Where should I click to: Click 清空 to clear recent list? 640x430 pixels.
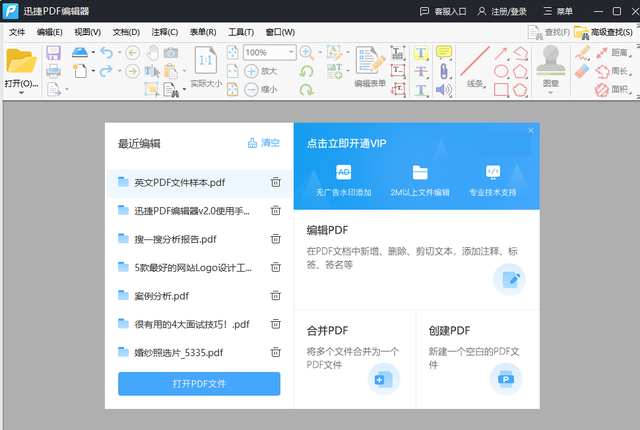[x=264, y=143]
